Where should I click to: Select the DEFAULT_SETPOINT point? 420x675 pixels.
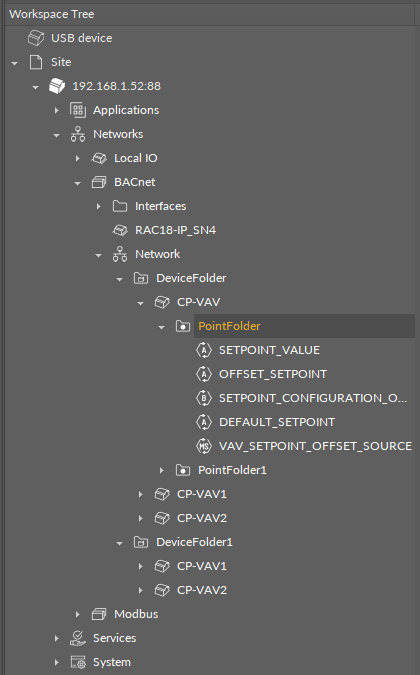[277, 422]
